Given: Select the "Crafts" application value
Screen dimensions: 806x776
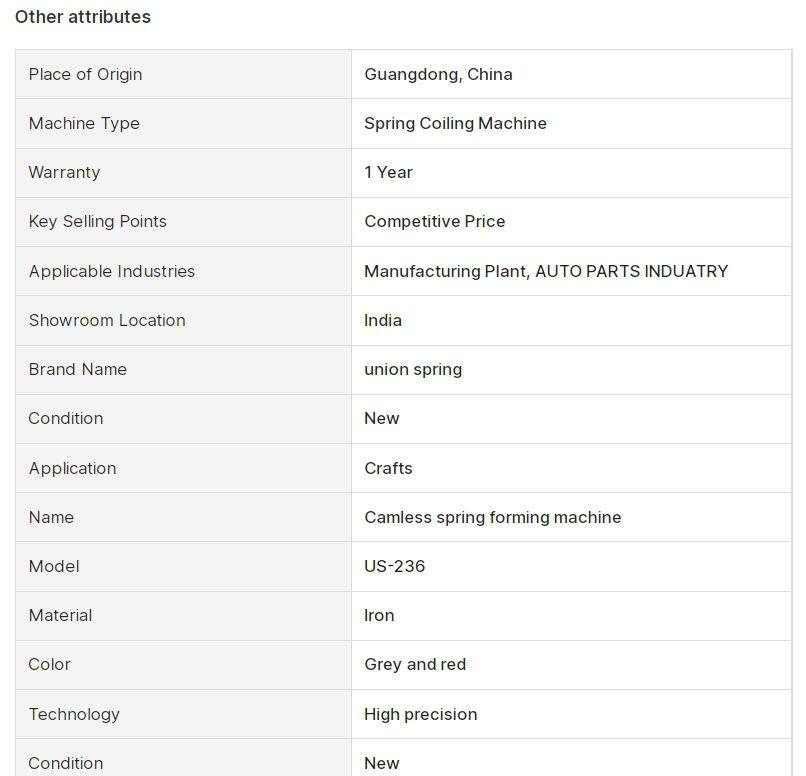Looking at the screenshot, I should 388,468.
